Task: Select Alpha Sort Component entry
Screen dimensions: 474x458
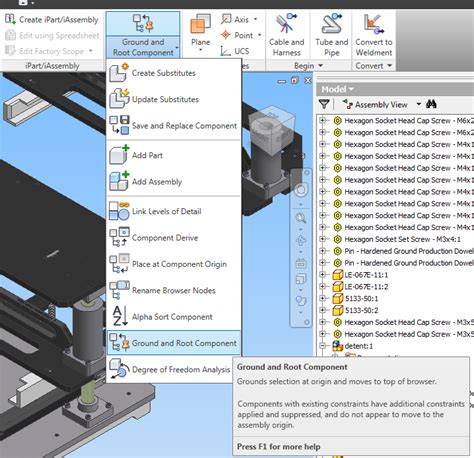Action: [x=173, y=317]
